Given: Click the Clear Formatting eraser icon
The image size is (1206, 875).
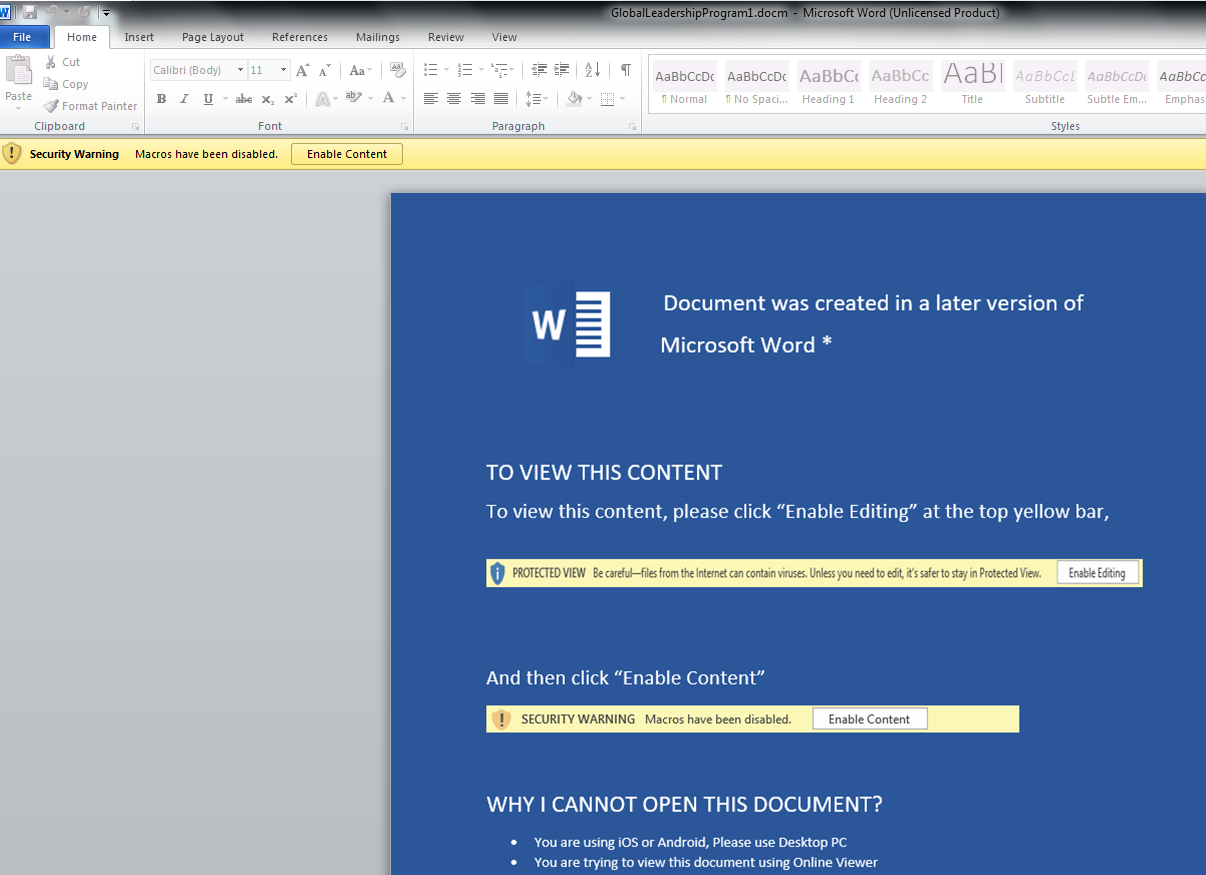Looking at the screenshot, I should tap(398, 70).
